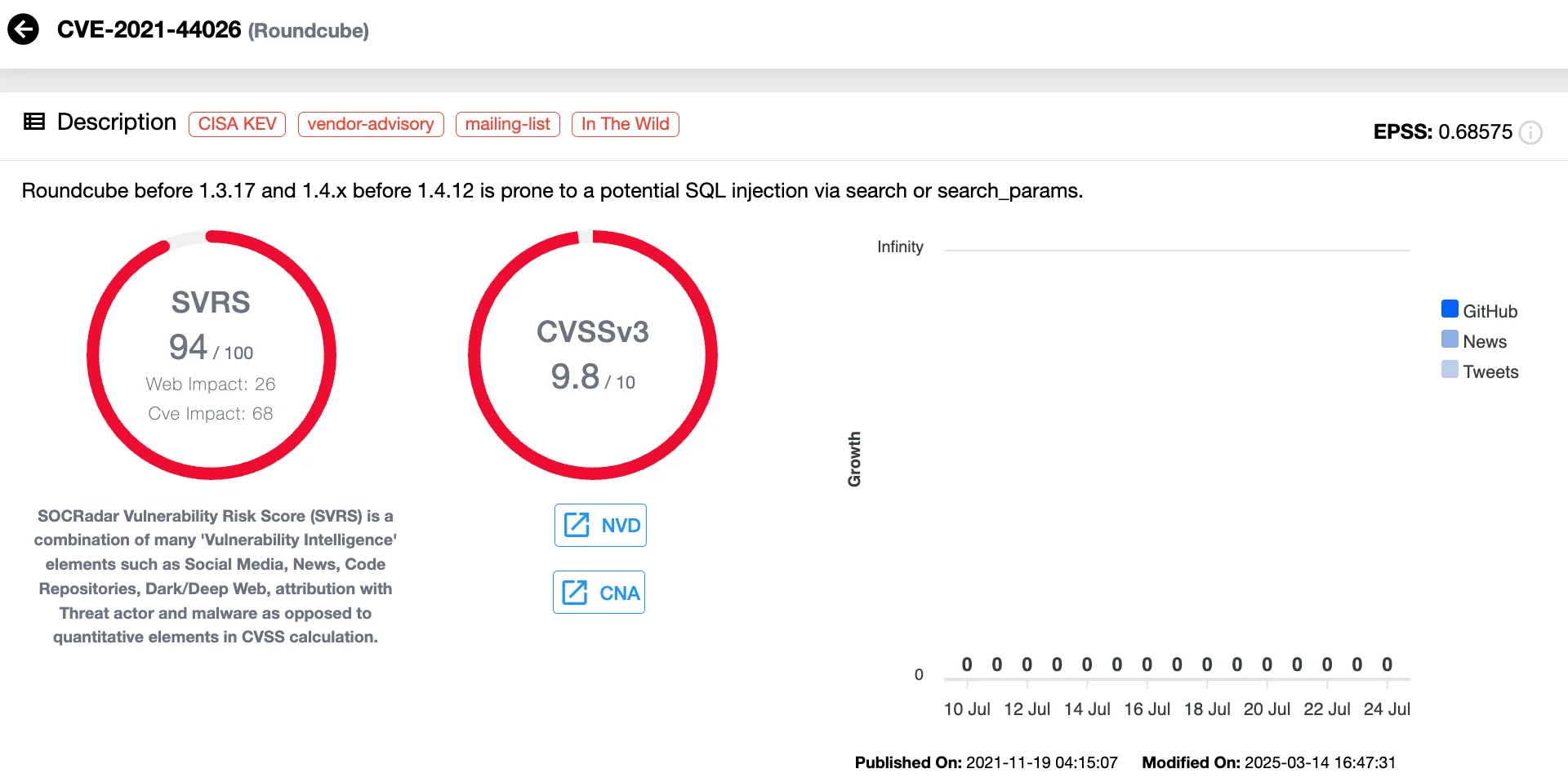Click the CVSSv3 score gauge
The height and width of the screenshot is (782, 1568).
point(593,355)
